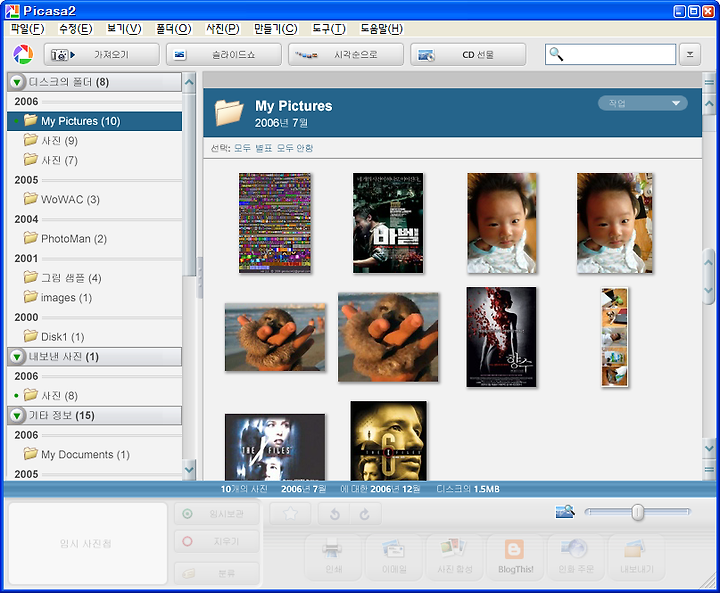Click the 모두 안함 select-none link

[295, 148]
